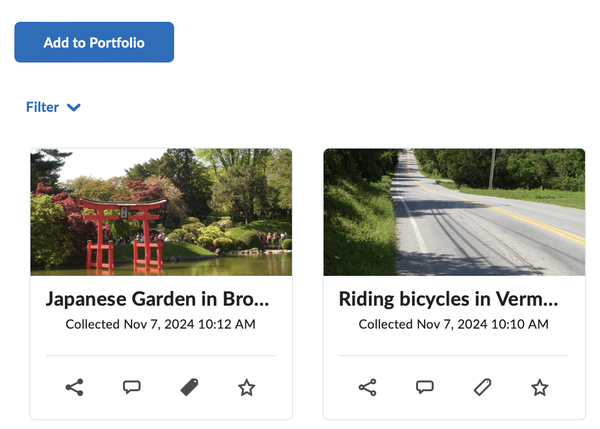
Task: Expand the Filter dropdown
Action: (x=53, y=107)
